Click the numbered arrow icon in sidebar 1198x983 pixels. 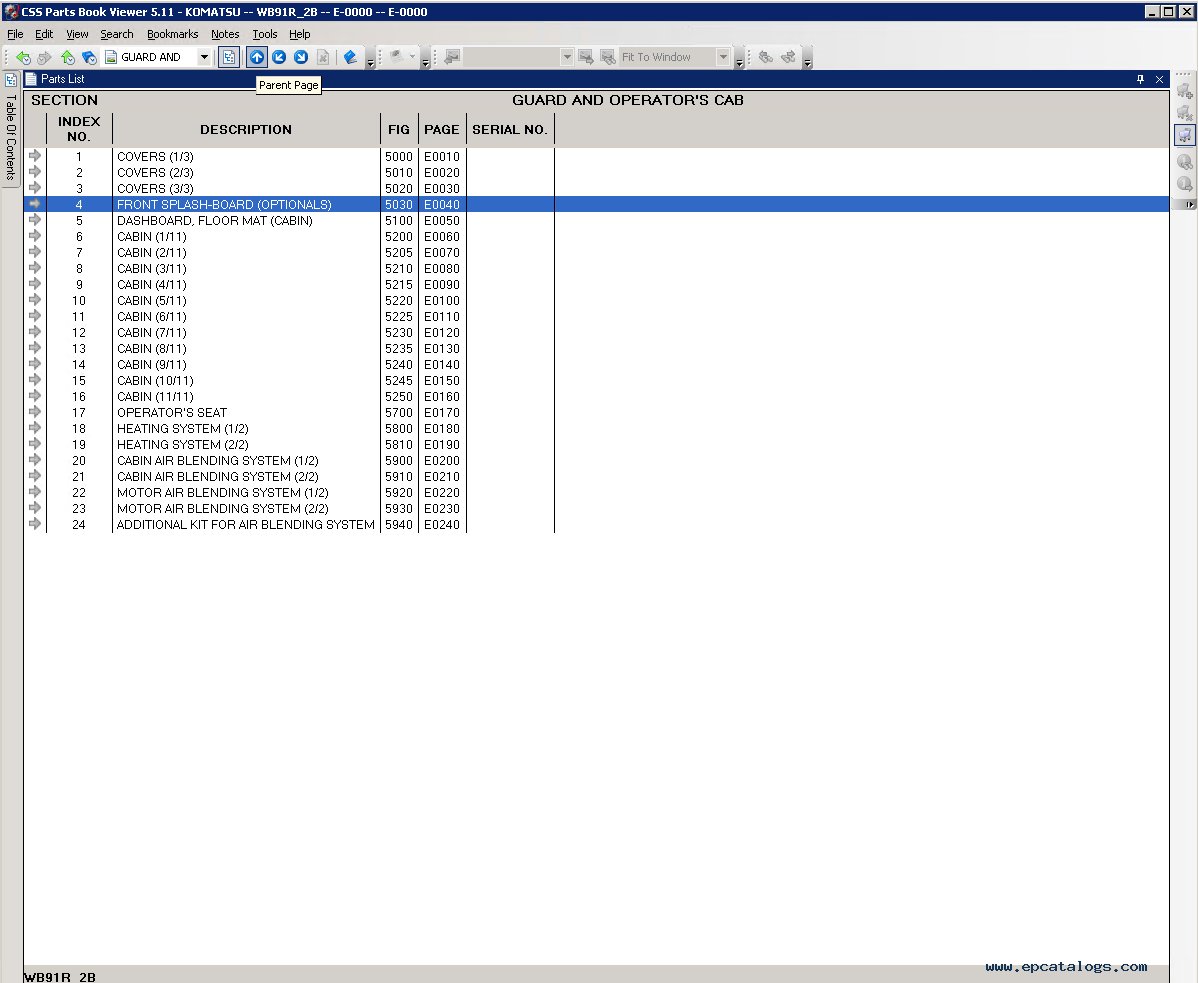click(x=1184, y=184)
